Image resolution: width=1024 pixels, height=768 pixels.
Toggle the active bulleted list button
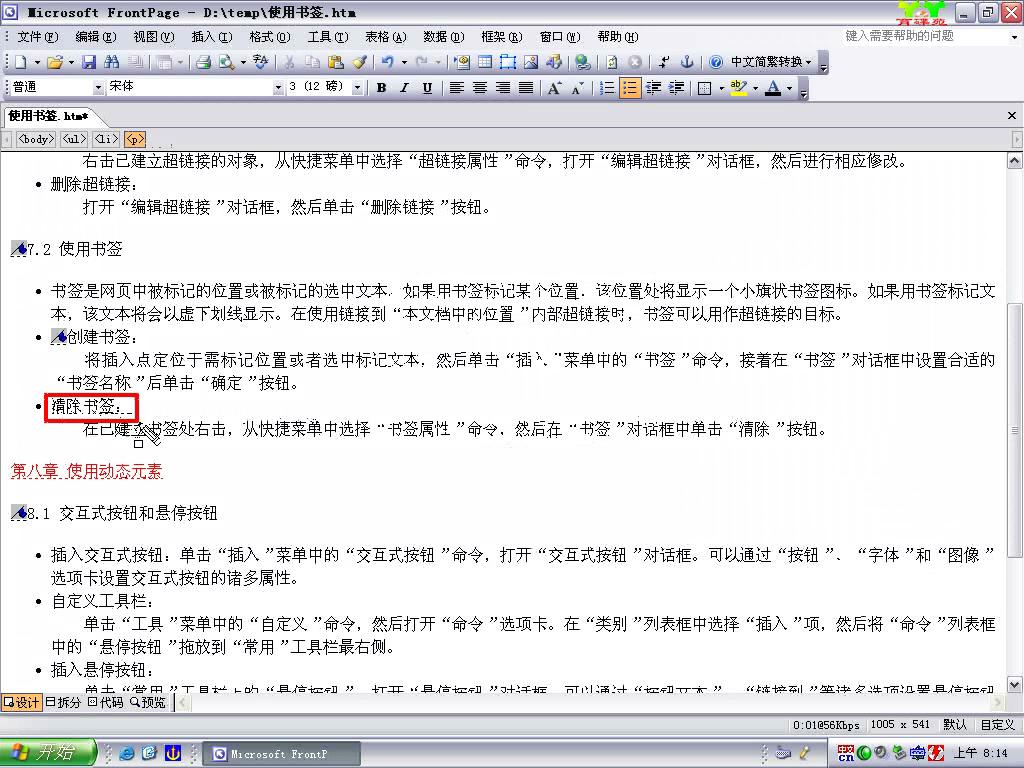coord(630,88)
